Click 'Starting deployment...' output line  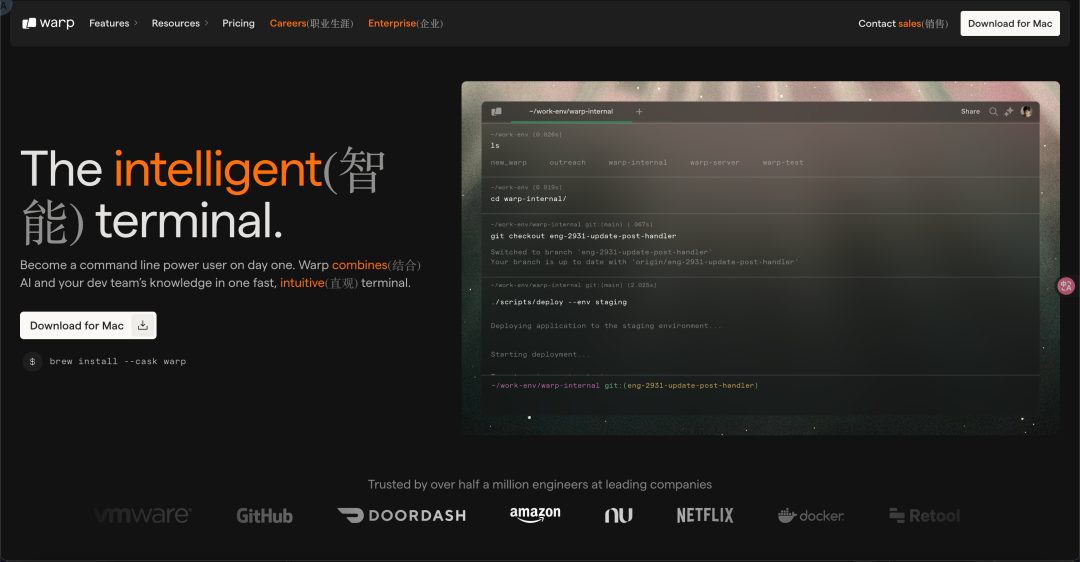coord(540,355)
